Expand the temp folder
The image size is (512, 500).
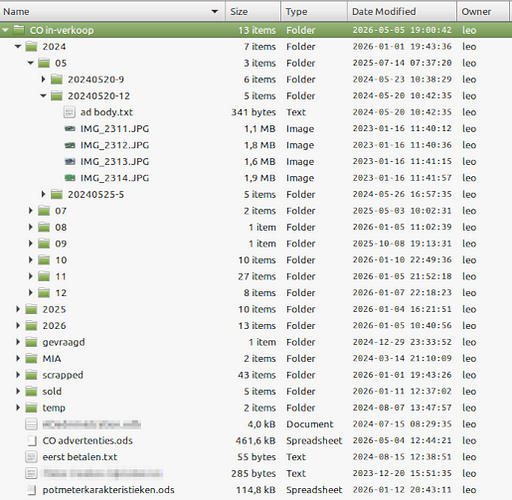[18, 408]
